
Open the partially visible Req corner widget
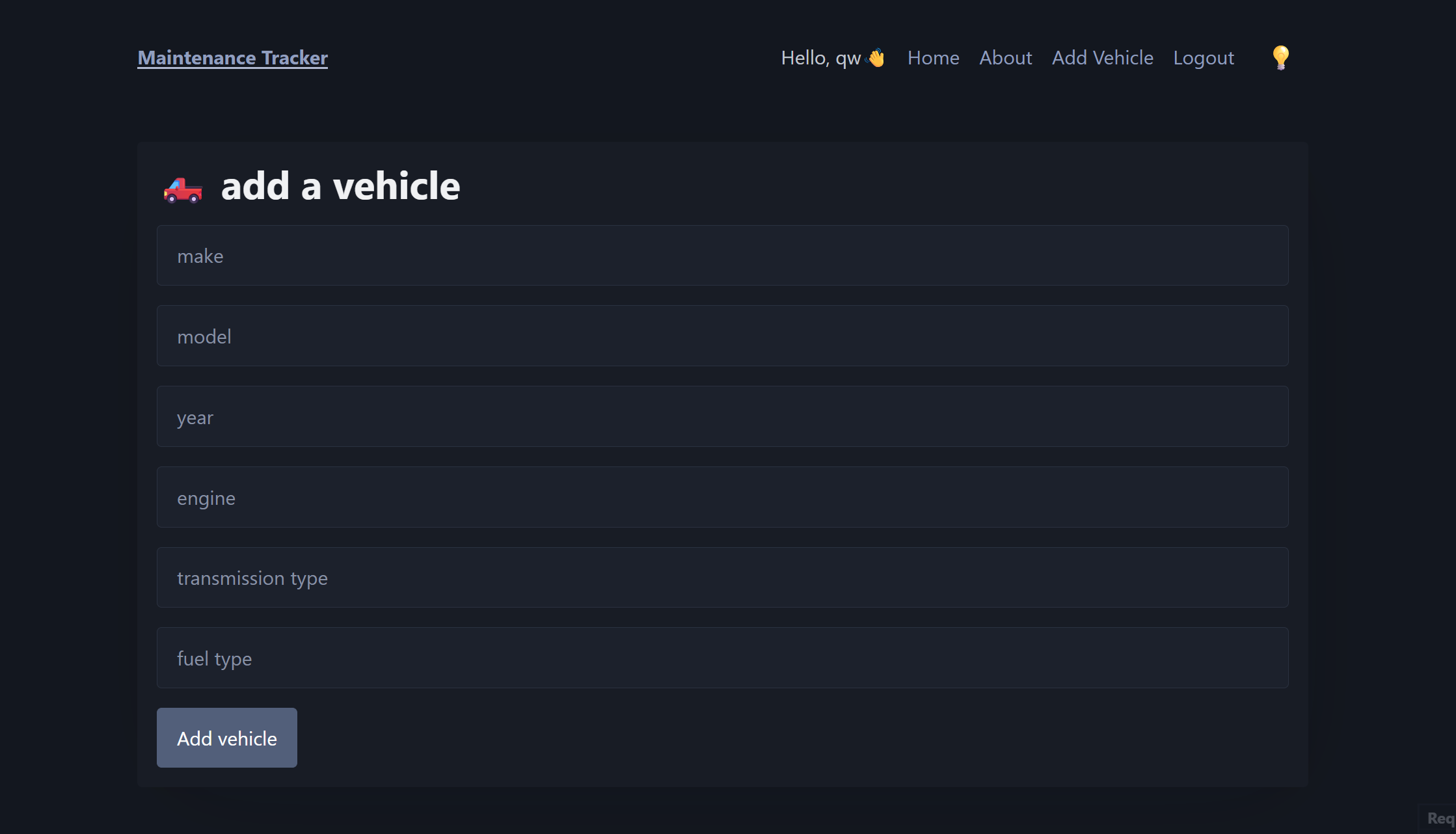[x=1439, y=818]
